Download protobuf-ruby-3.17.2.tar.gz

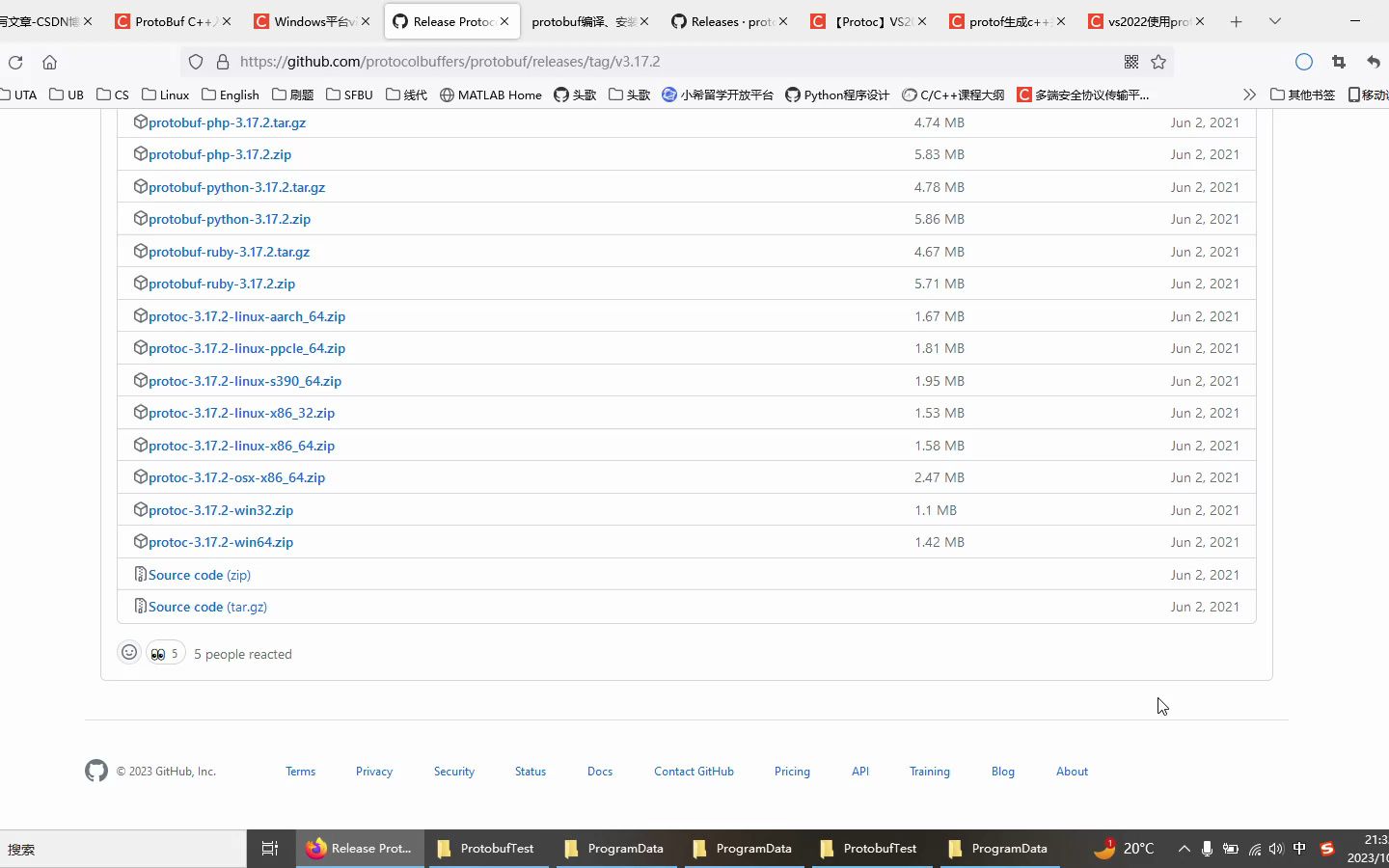pos(230,252)
